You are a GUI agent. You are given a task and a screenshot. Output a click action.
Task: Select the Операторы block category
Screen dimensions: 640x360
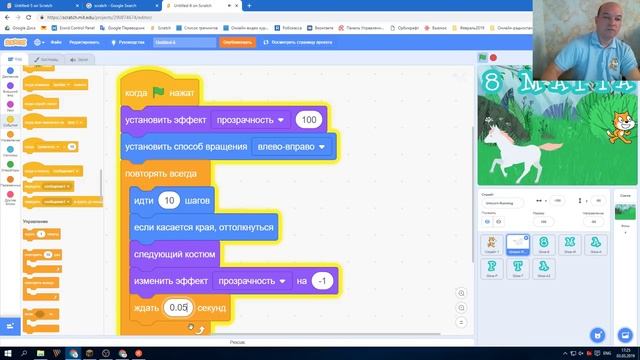coord(10,166)
